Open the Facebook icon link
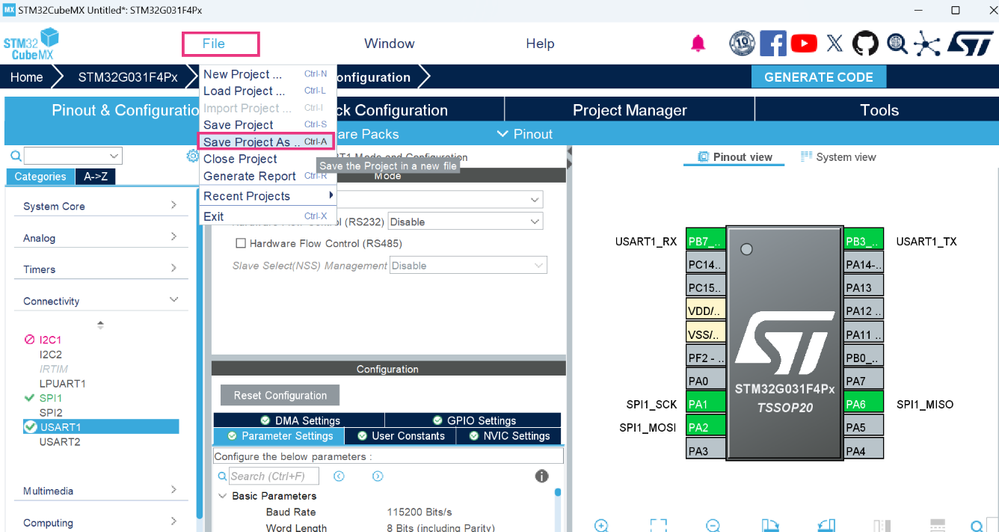 pos(773,43)
